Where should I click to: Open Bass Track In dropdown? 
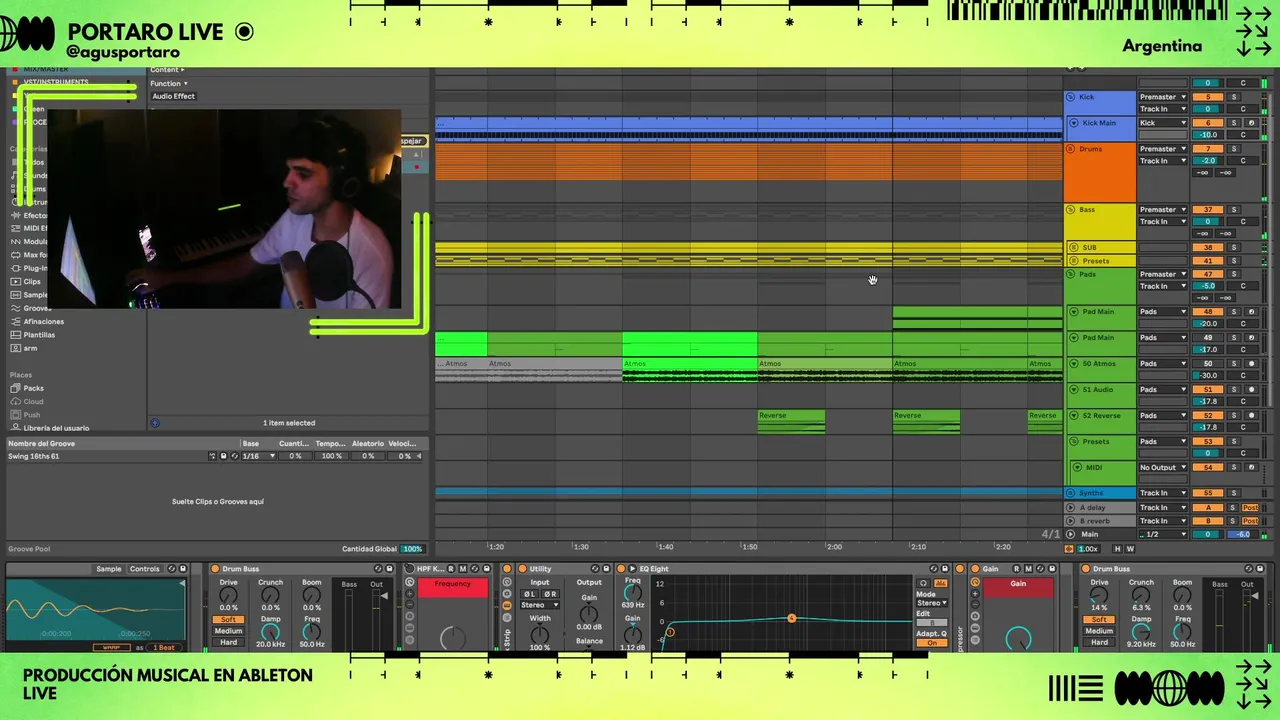pos(1163,222)
